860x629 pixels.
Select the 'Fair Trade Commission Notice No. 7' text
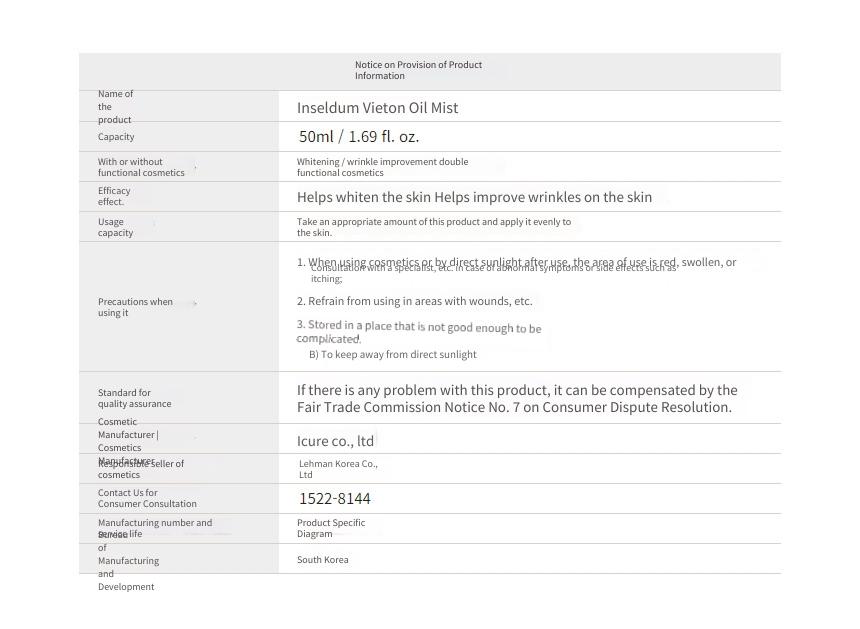point(408,407)
